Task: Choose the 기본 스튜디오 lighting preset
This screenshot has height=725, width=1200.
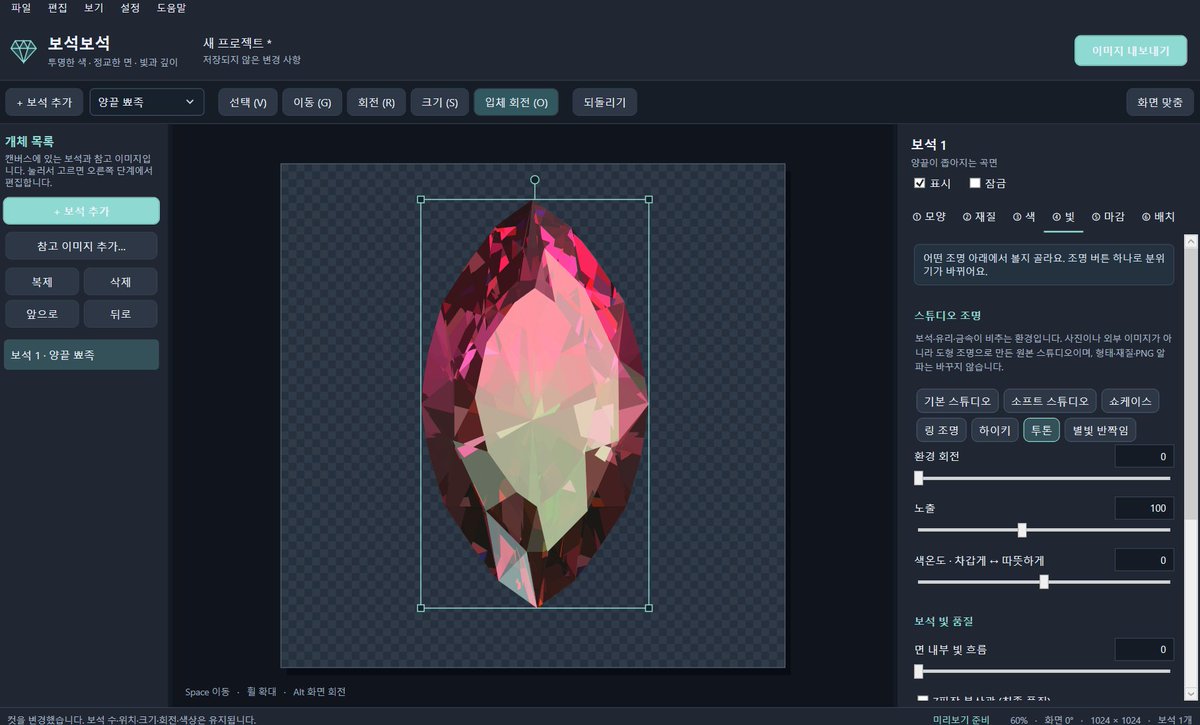Action: [957, 402]
